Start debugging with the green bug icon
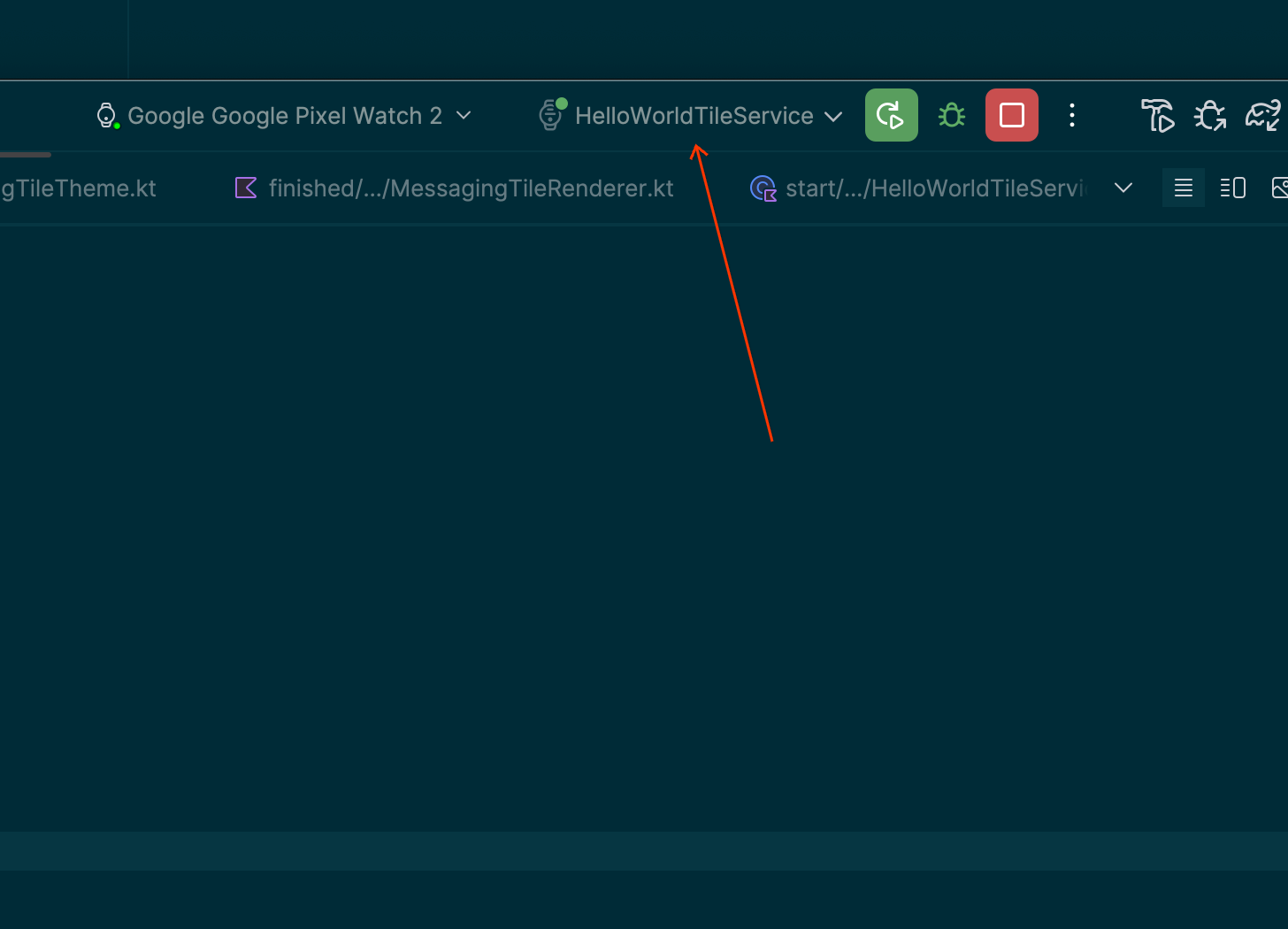This screenshot has width=1288, height=929. 952,115
